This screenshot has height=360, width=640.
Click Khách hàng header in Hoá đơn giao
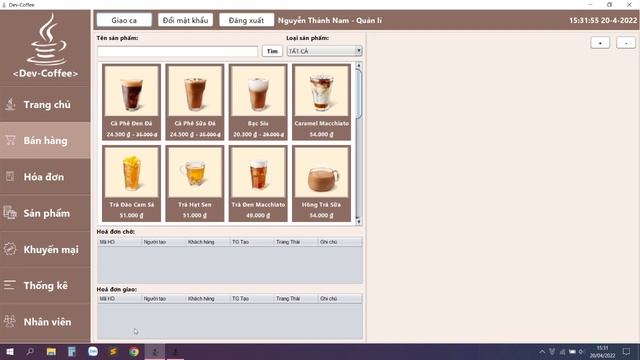[208, 299]
